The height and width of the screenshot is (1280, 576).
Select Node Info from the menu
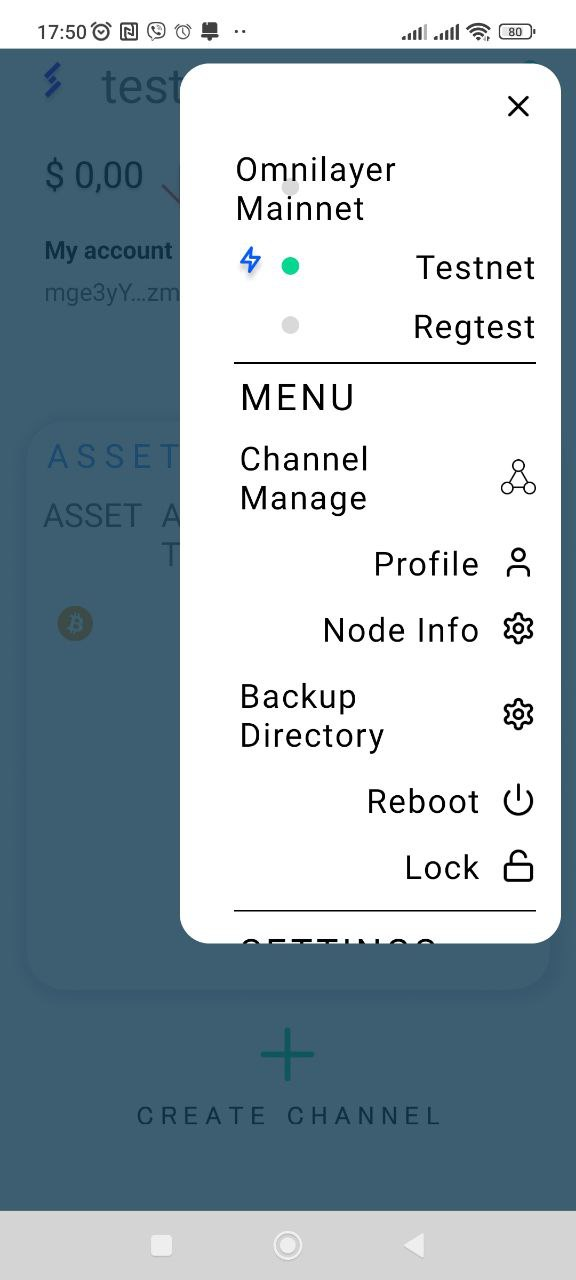click(400, 629)
